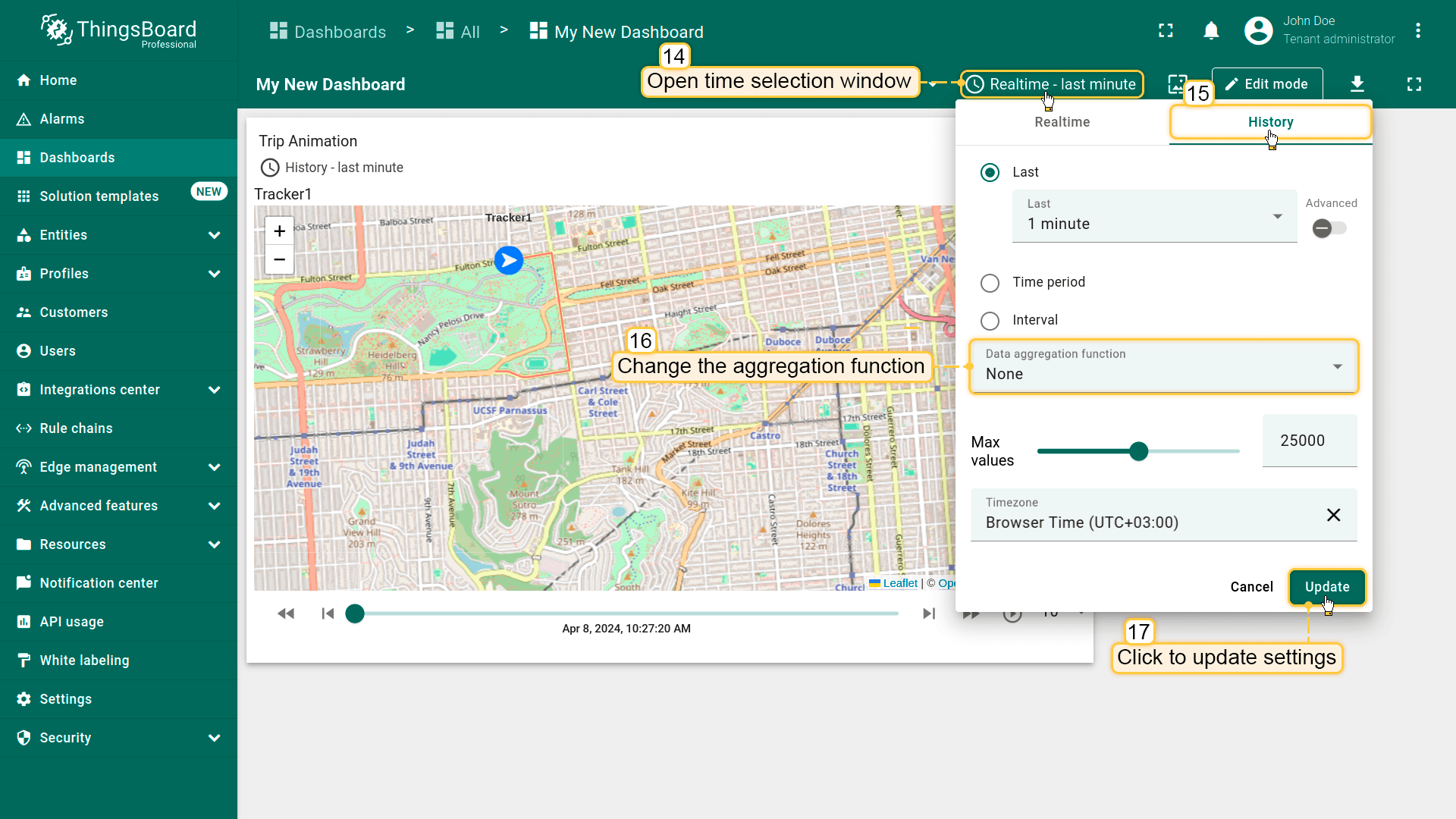Image resolution: width=1456 pixels, height=819 pixels.
Task: Click the Resources folder icon
Action: (x=24, y=544)
